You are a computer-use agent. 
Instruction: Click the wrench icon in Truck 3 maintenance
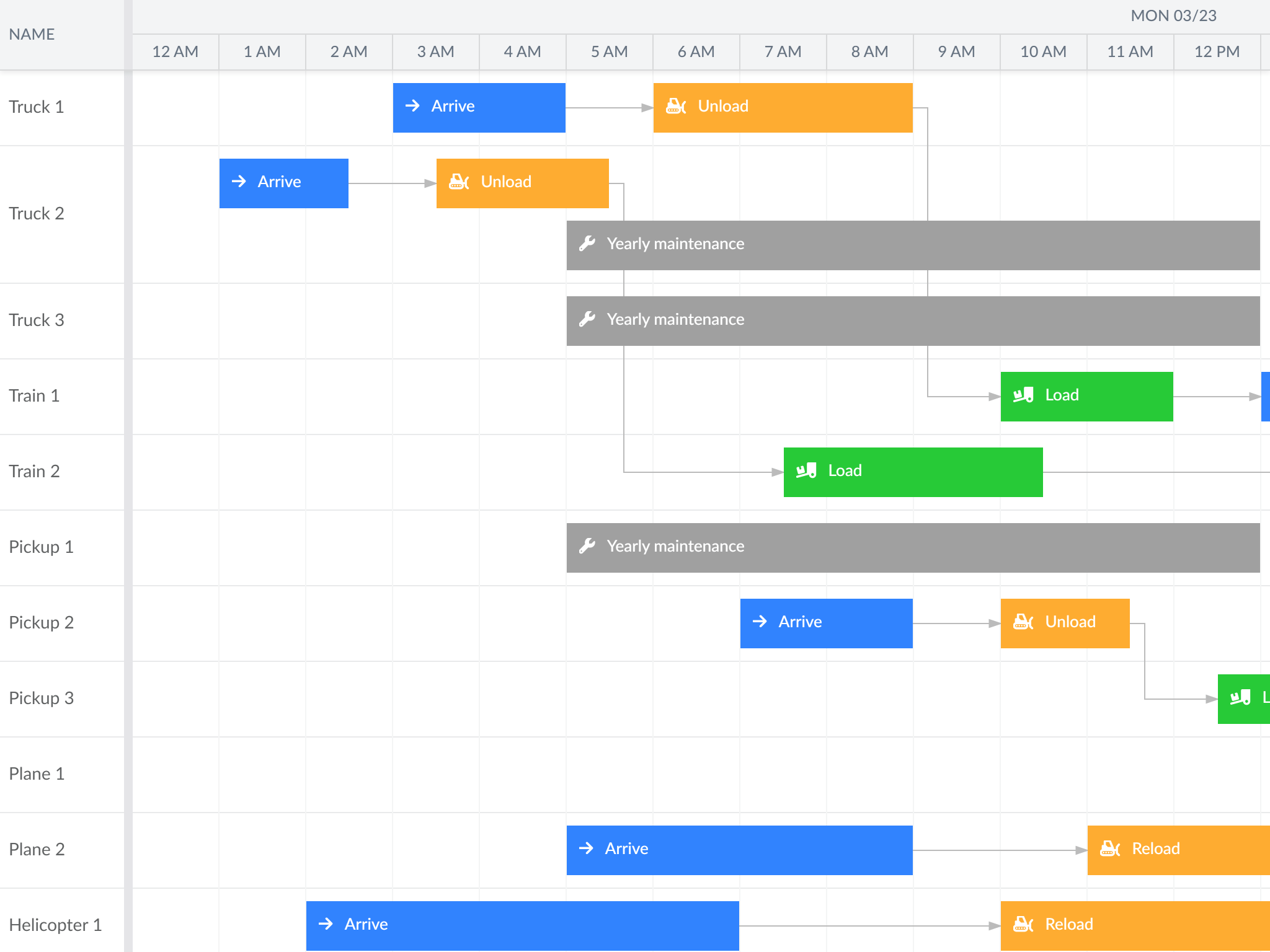pos(587,319)
